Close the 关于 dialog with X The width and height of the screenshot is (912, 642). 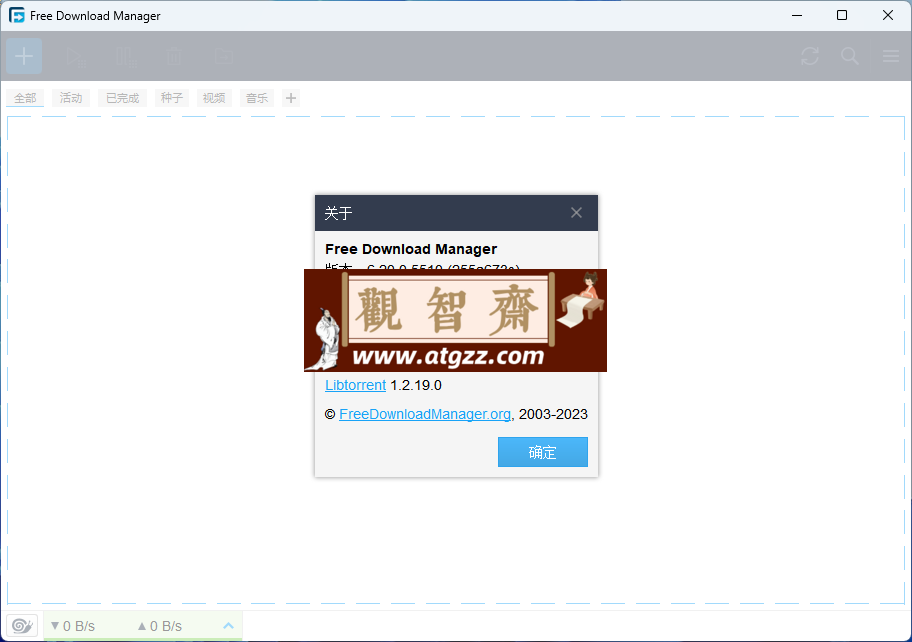(576, 213)
